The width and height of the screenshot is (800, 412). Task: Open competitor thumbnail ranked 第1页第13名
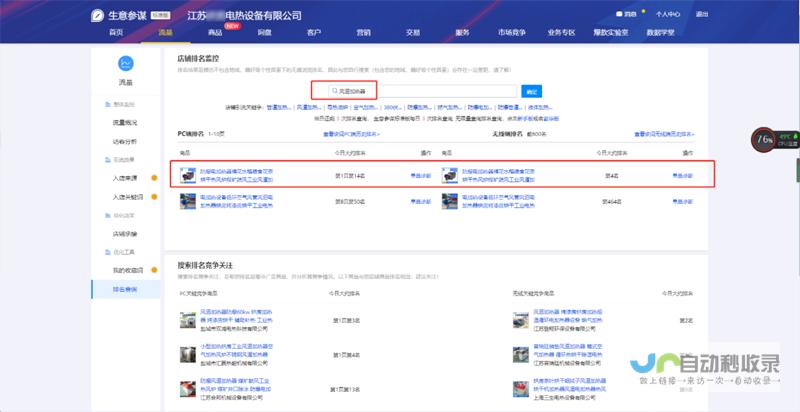[188, 389]
